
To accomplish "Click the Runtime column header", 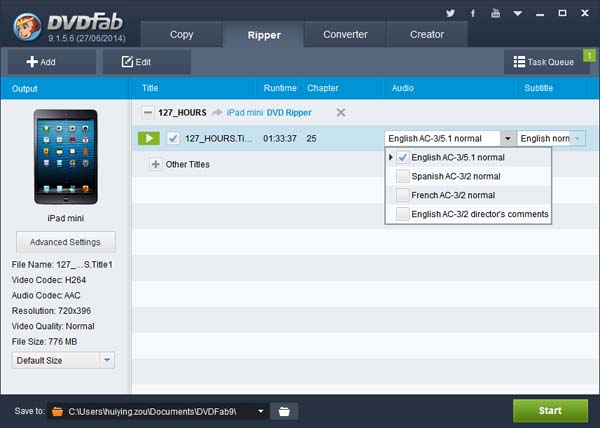I will tap(280, 88).
